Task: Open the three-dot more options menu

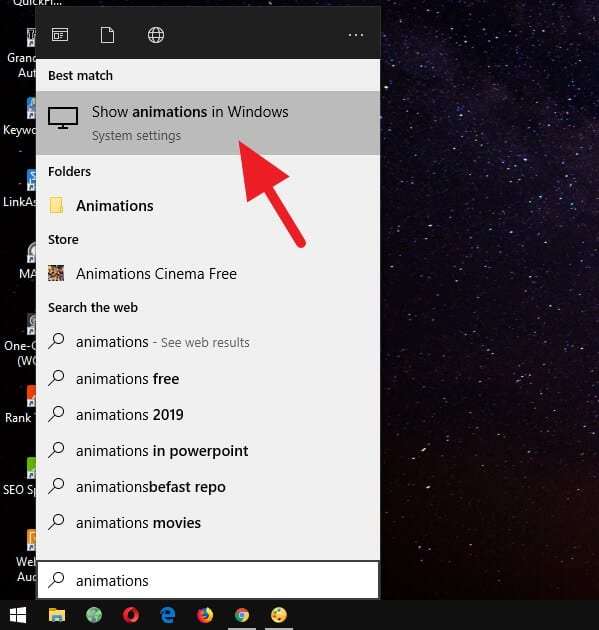Action: 356,35
